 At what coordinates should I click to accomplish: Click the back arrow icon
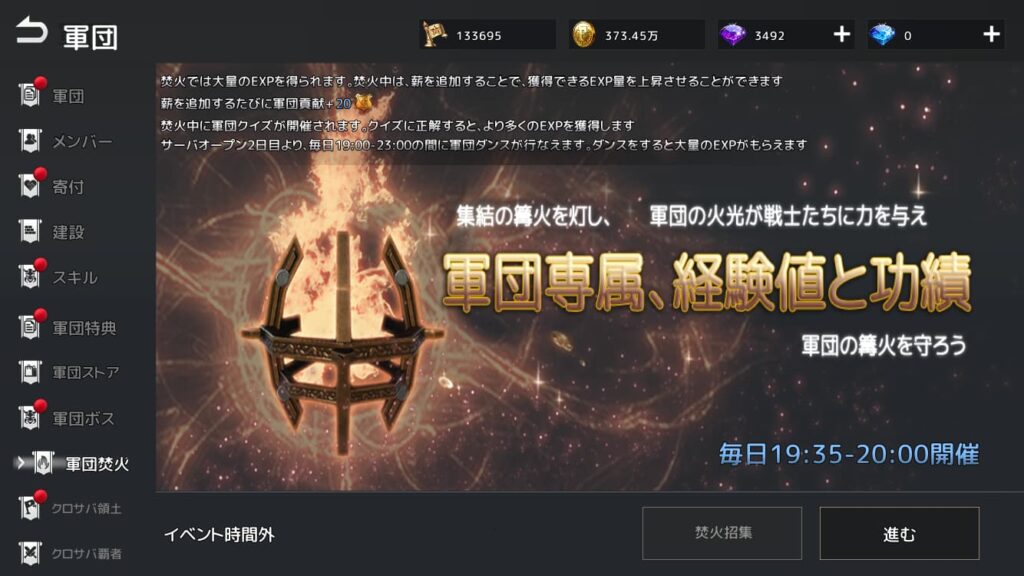coord(31,31)
